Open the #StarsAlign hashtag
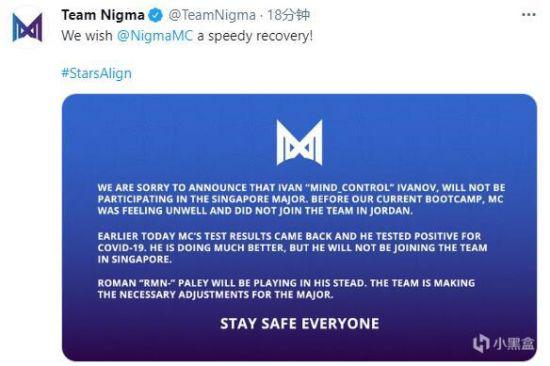 click(96, 73)
